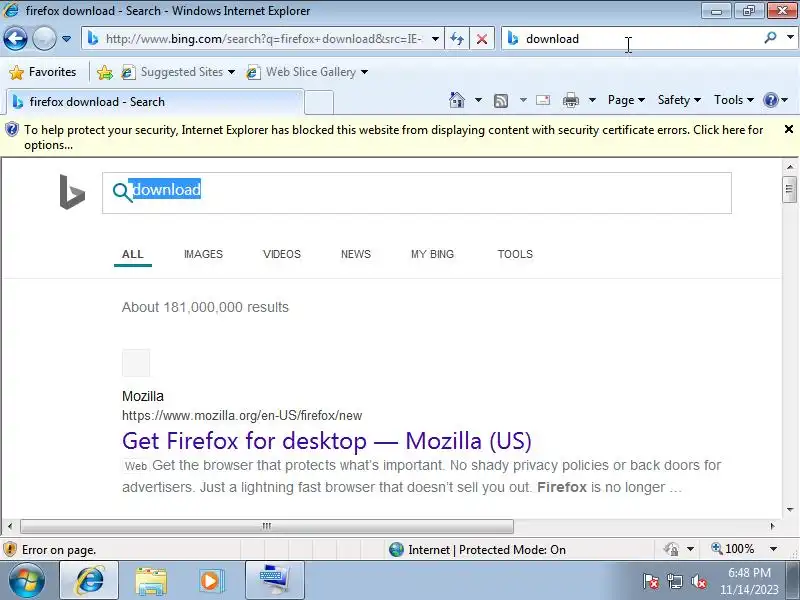Open the 100% zoom level dropdown

(773, 549)
